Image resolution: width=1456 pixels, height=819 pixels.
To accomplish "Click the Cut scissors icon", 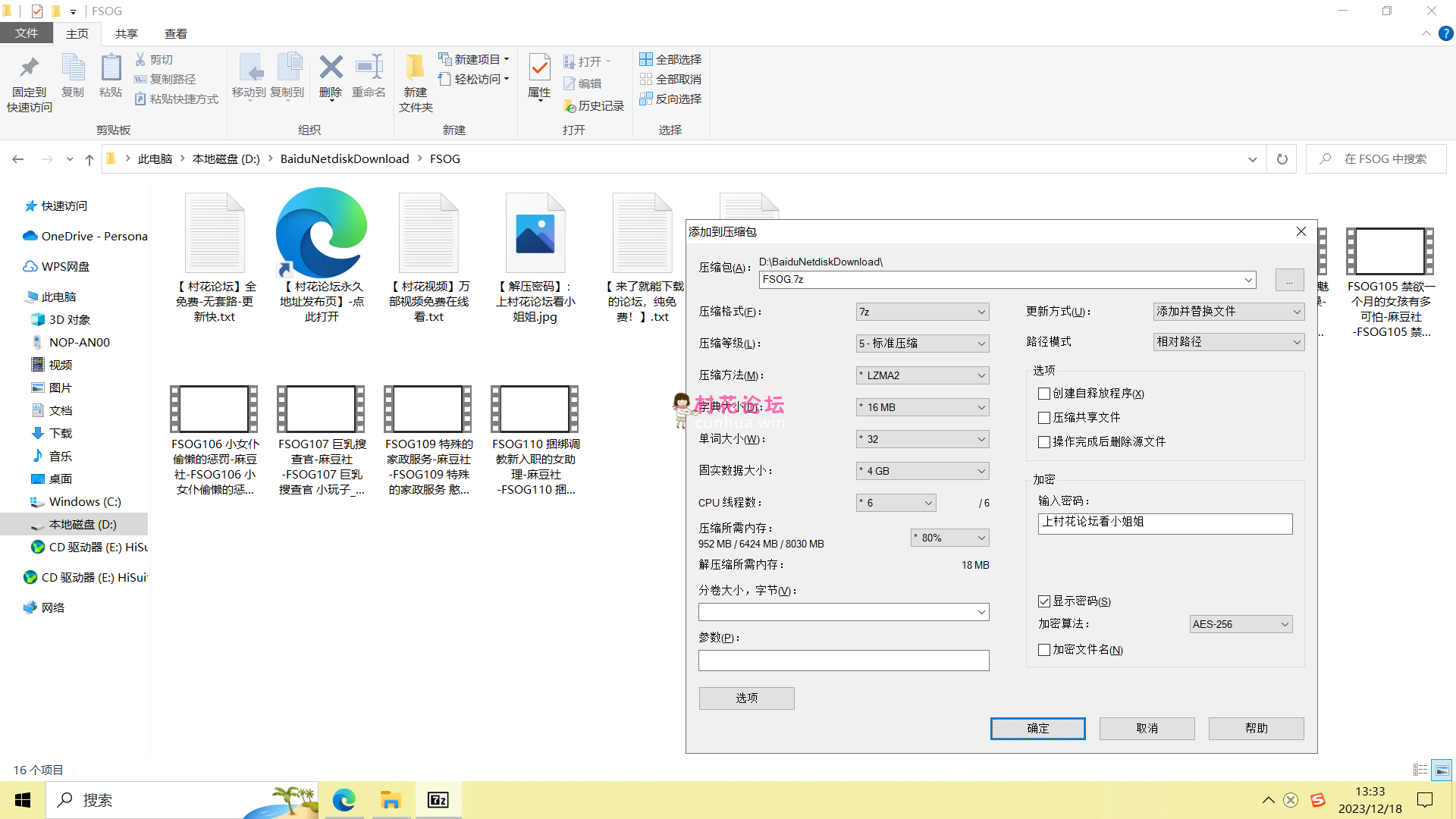I will pos(140,59).
